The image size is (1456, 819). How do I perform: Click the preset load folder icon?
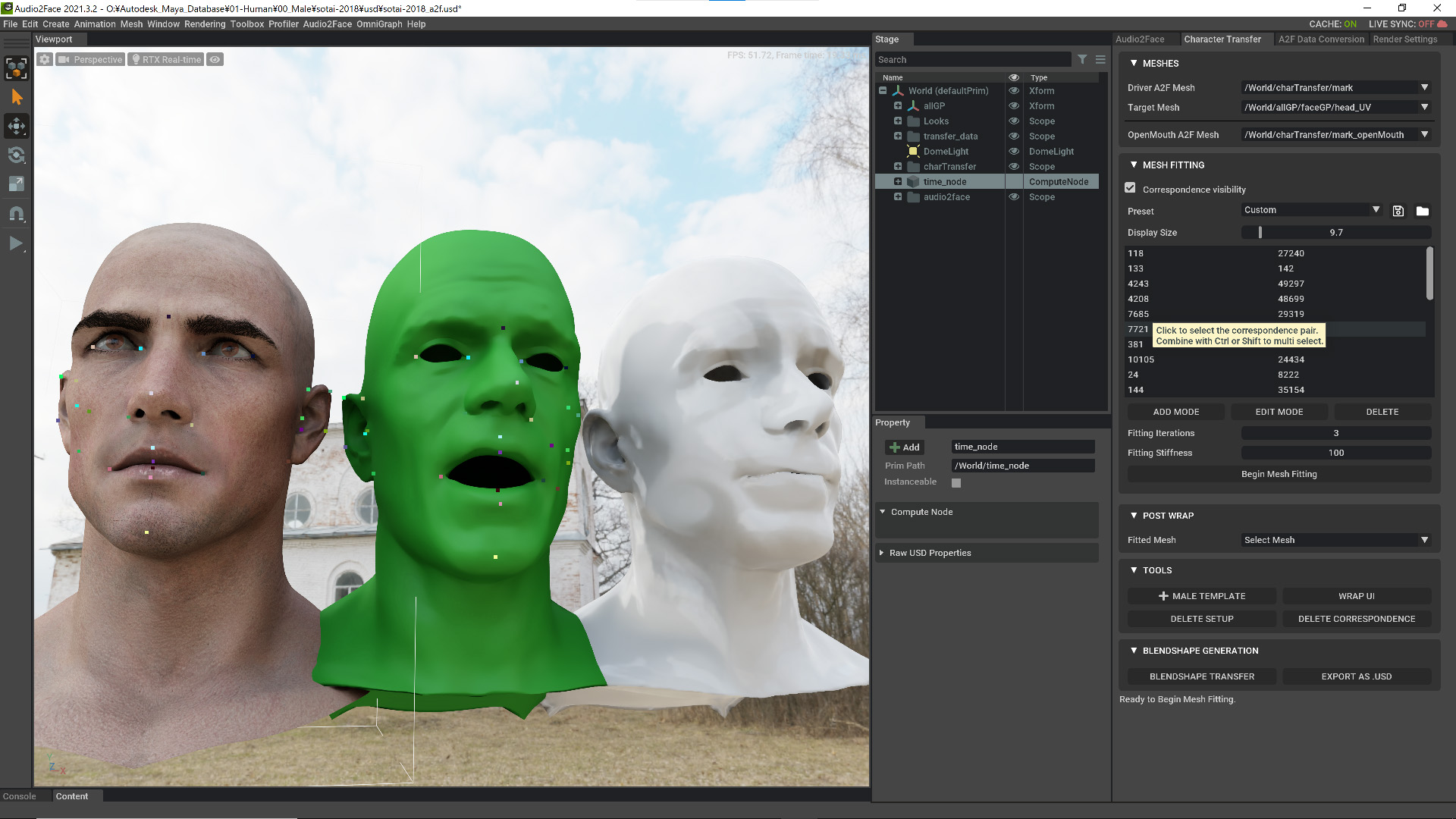coord(1423,211)
